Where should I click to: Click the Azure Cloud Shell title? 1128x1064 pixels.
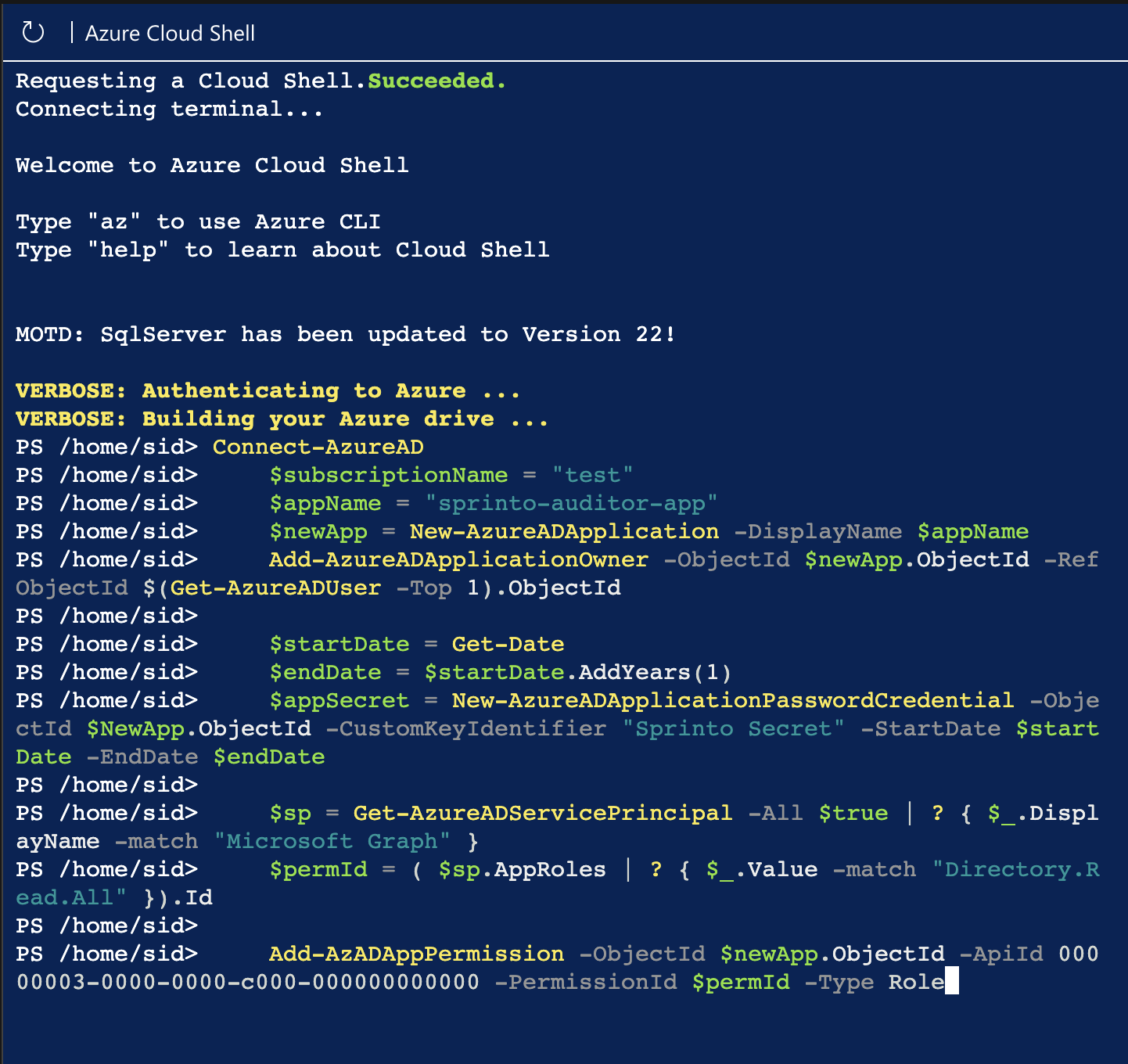pos(170,33)
